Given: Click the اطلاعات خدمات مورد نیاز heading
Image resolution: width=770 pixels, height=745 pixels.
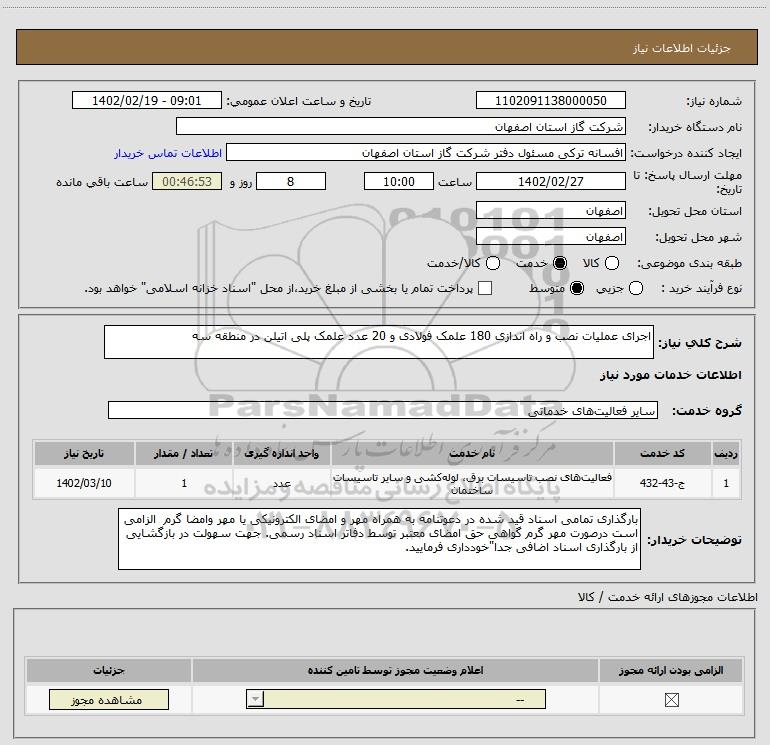Looking at the screenshot, I should point(670,375).
